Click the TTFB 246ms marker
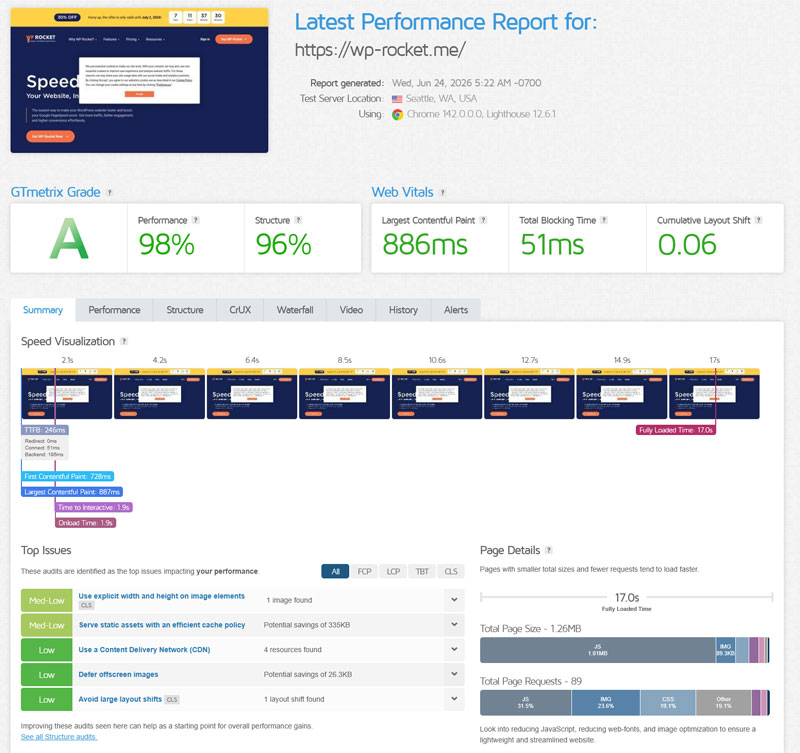 point(45,430)
